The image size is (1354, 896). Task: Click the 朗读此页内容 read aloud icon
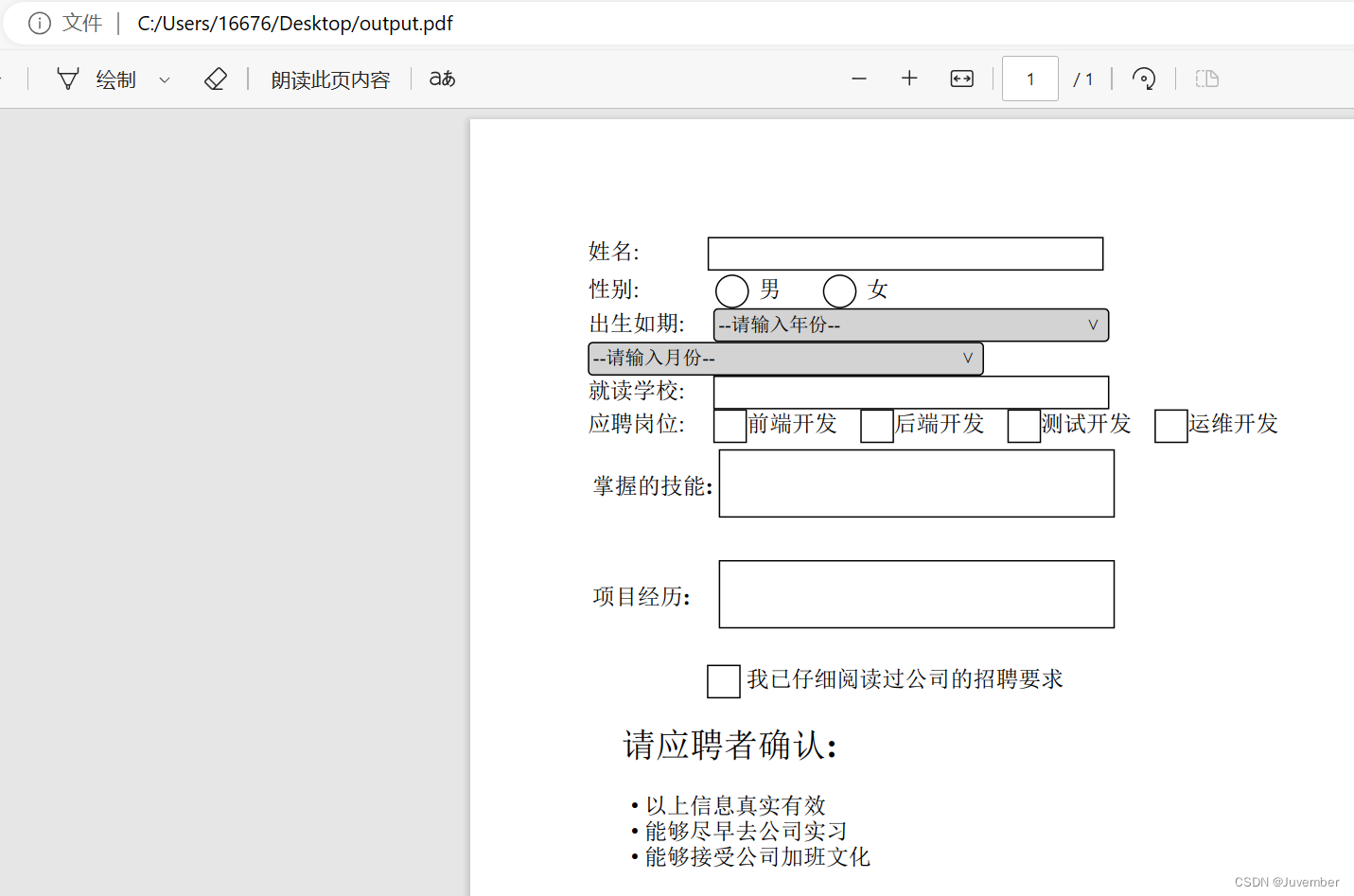(x=330, y=80)
